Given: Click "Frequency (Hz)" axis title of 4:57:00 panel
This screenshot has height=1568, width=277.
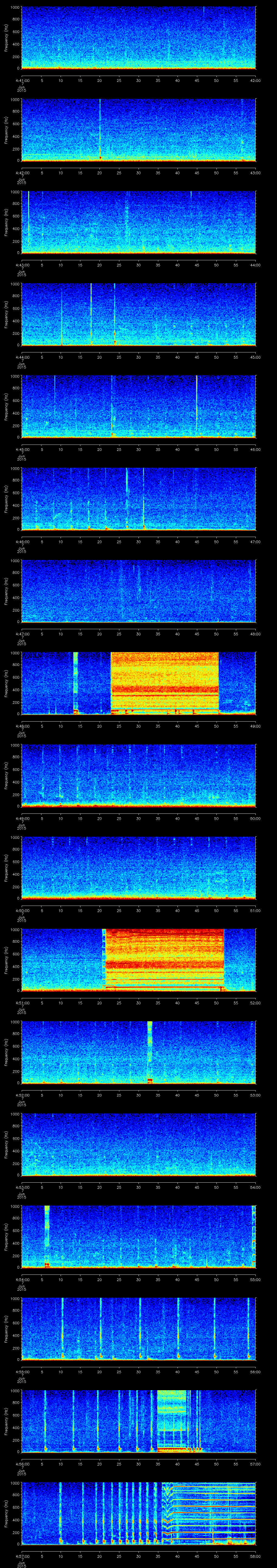Looking at the screenshot, I should (x=6, y=1513).
